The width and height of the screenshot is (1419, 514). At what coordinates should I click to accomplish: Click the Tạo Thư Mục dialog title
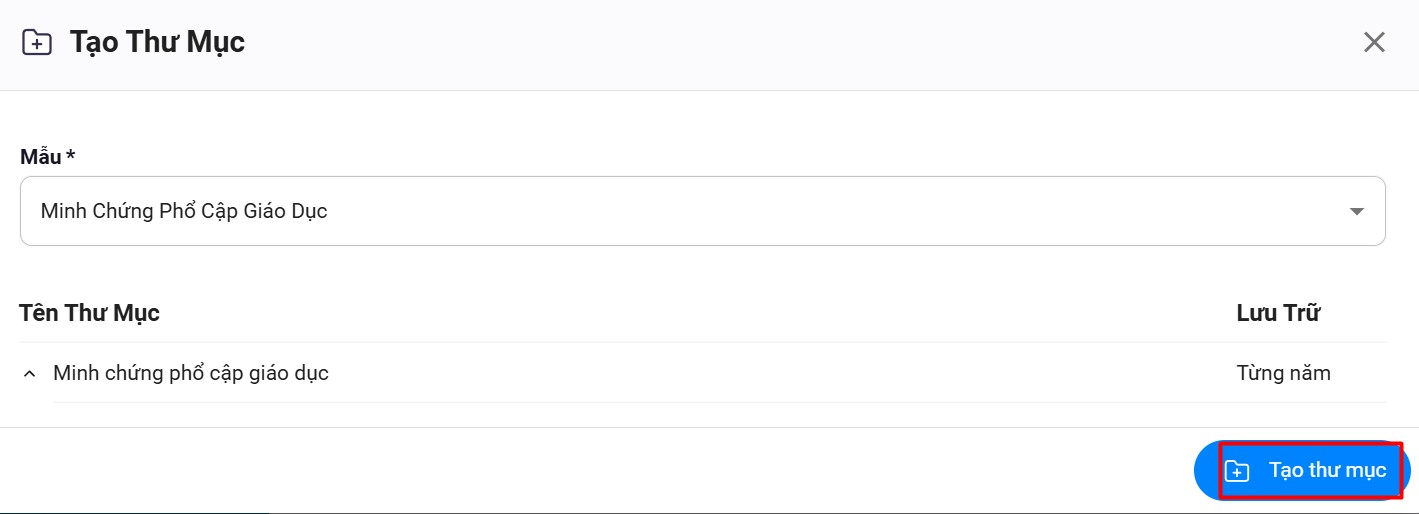click(157, 43)
